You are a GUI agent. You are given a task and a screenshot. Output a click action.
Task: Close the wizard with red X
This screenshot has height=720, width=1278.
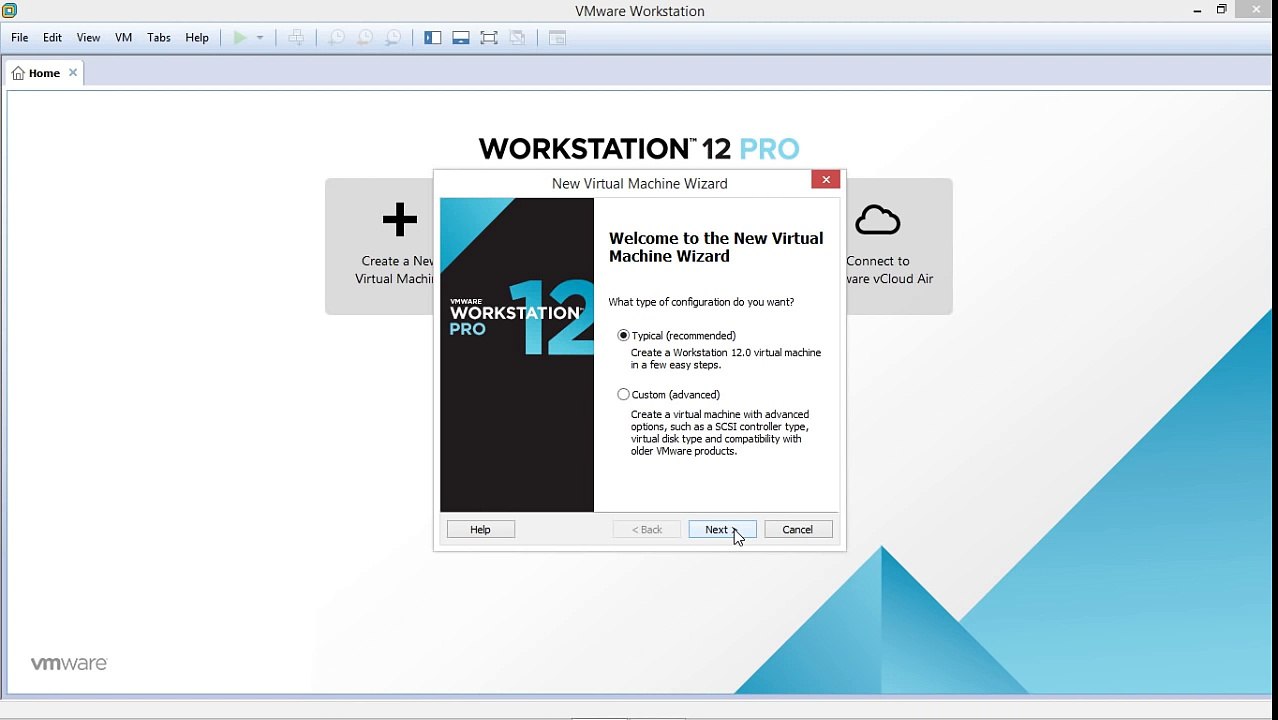826,179
